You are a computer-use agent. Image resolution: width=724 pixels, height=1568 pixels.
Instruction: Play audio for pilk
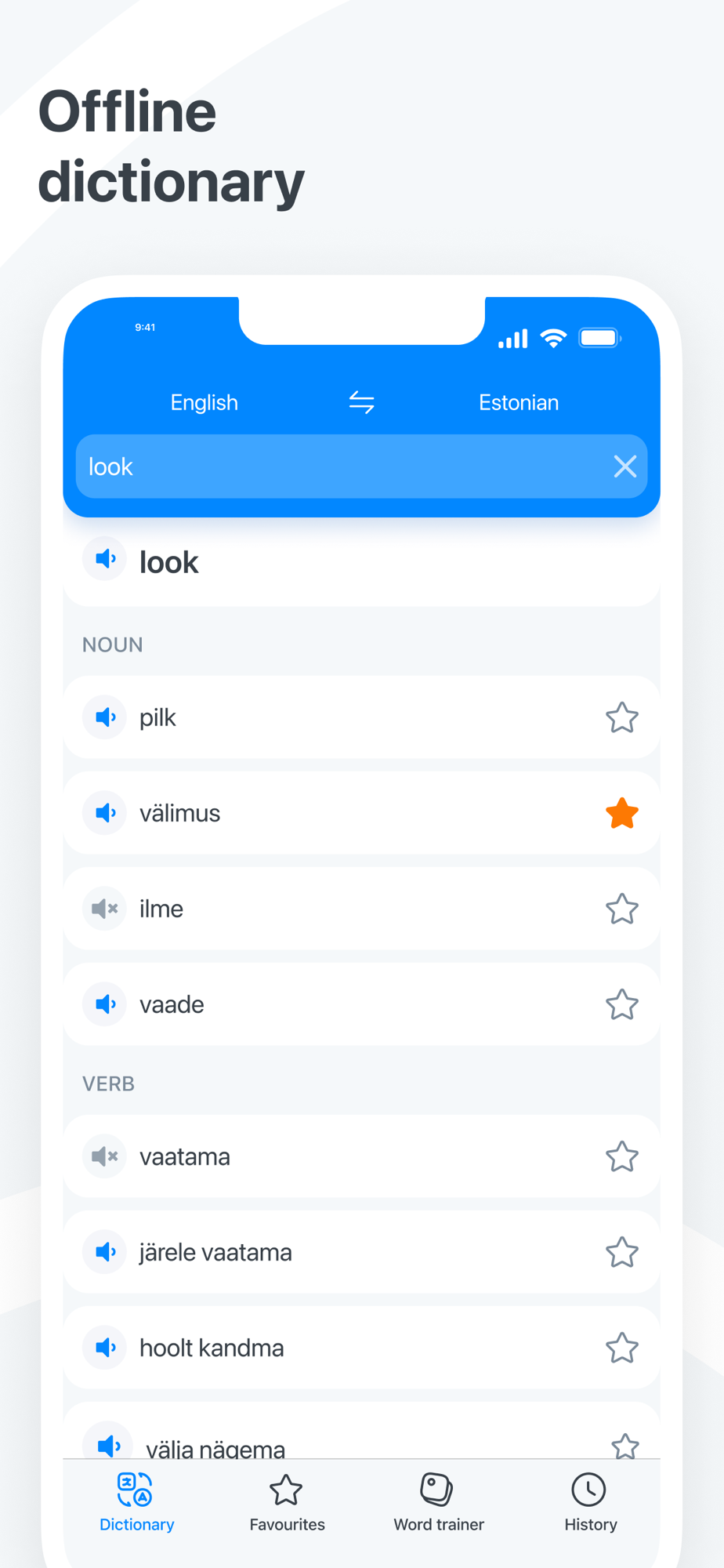pyautogui.click(x=105, y=717)
